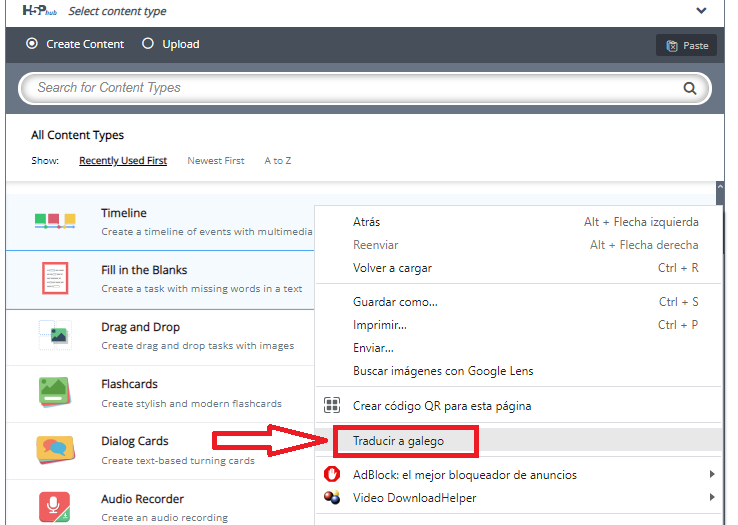Screen dimensions: 738x525
Task: Click the Dialog Cards icon
Action: [x=55, y=449]
